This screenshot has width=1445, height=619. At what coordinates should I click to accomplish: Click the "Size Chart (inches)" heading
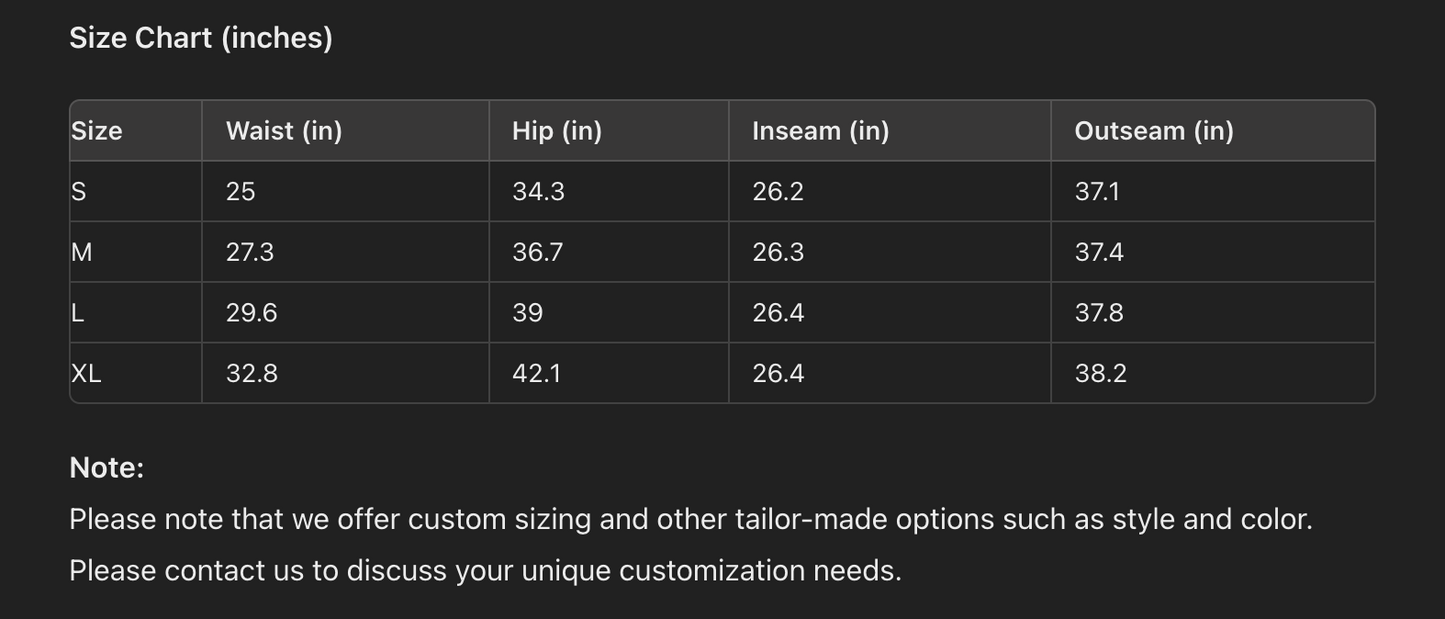[201, 38]
